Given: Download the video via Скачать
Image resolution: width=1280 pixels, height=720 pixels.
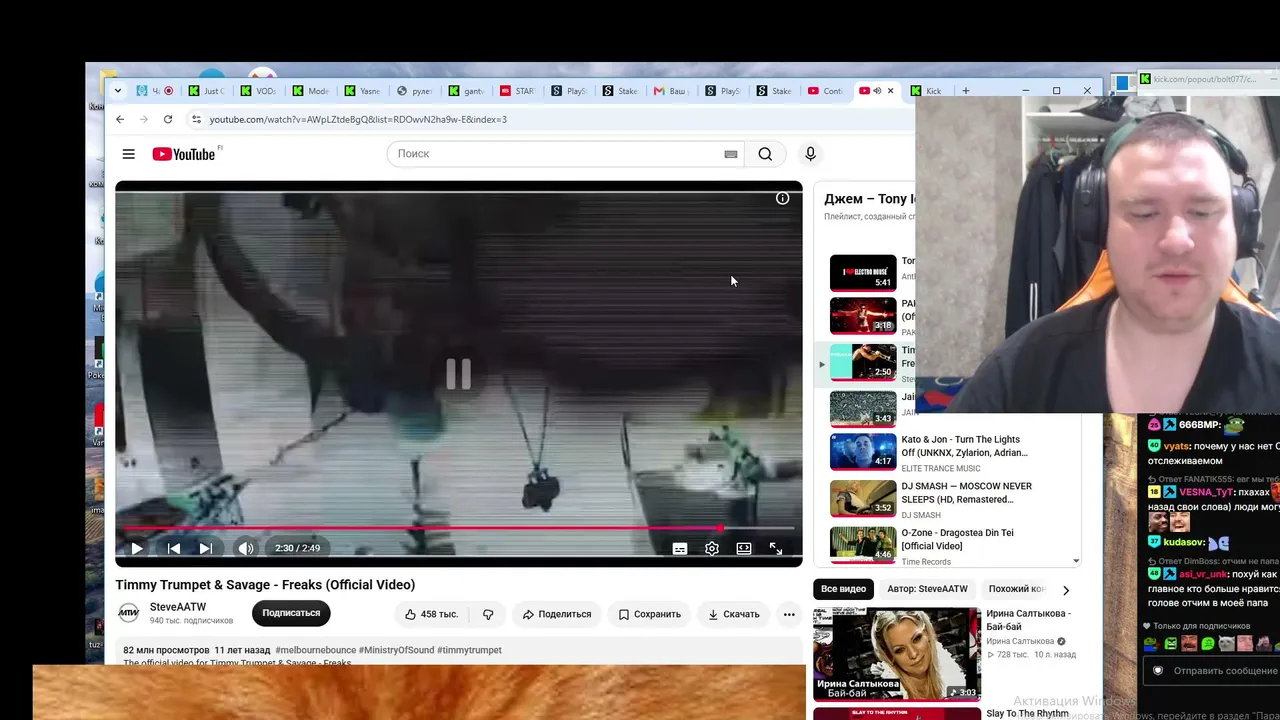Looking at the screenshot, I should pyautogui.click(x=734, y=614).
